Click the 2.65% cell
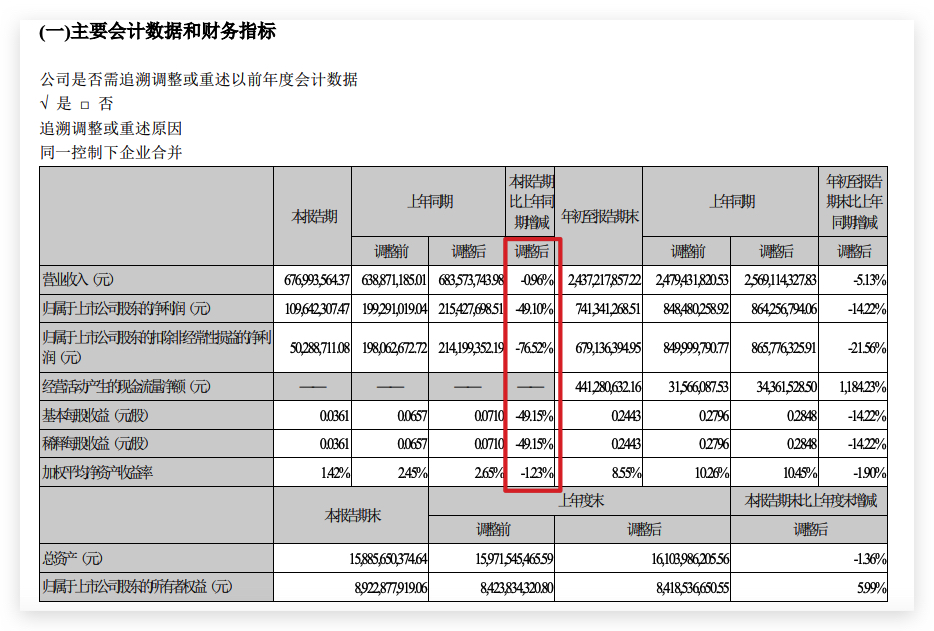934x631 pixels. [490, 473]
